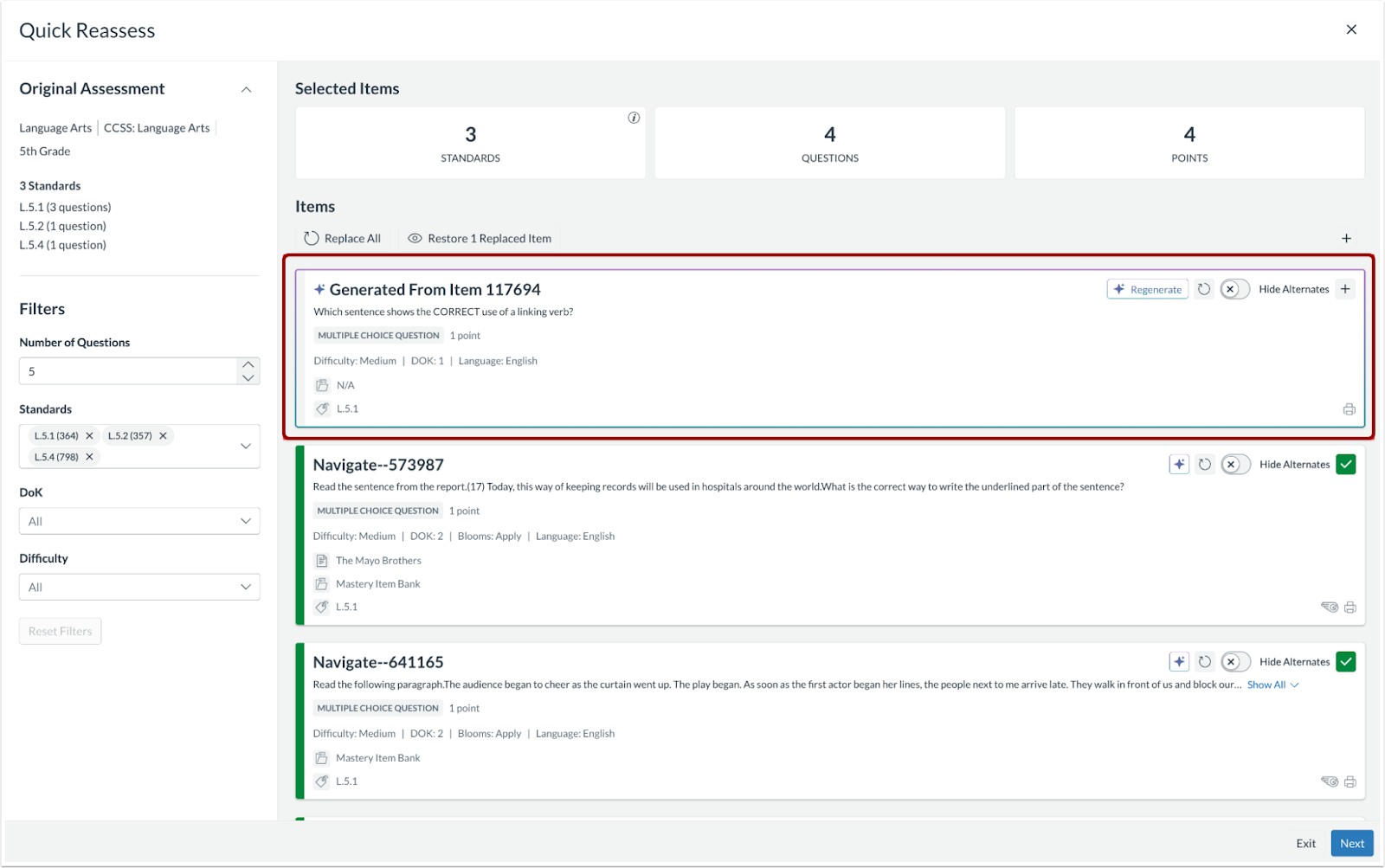Click print icon on Navigate--573987

[x=1350, y=608]
